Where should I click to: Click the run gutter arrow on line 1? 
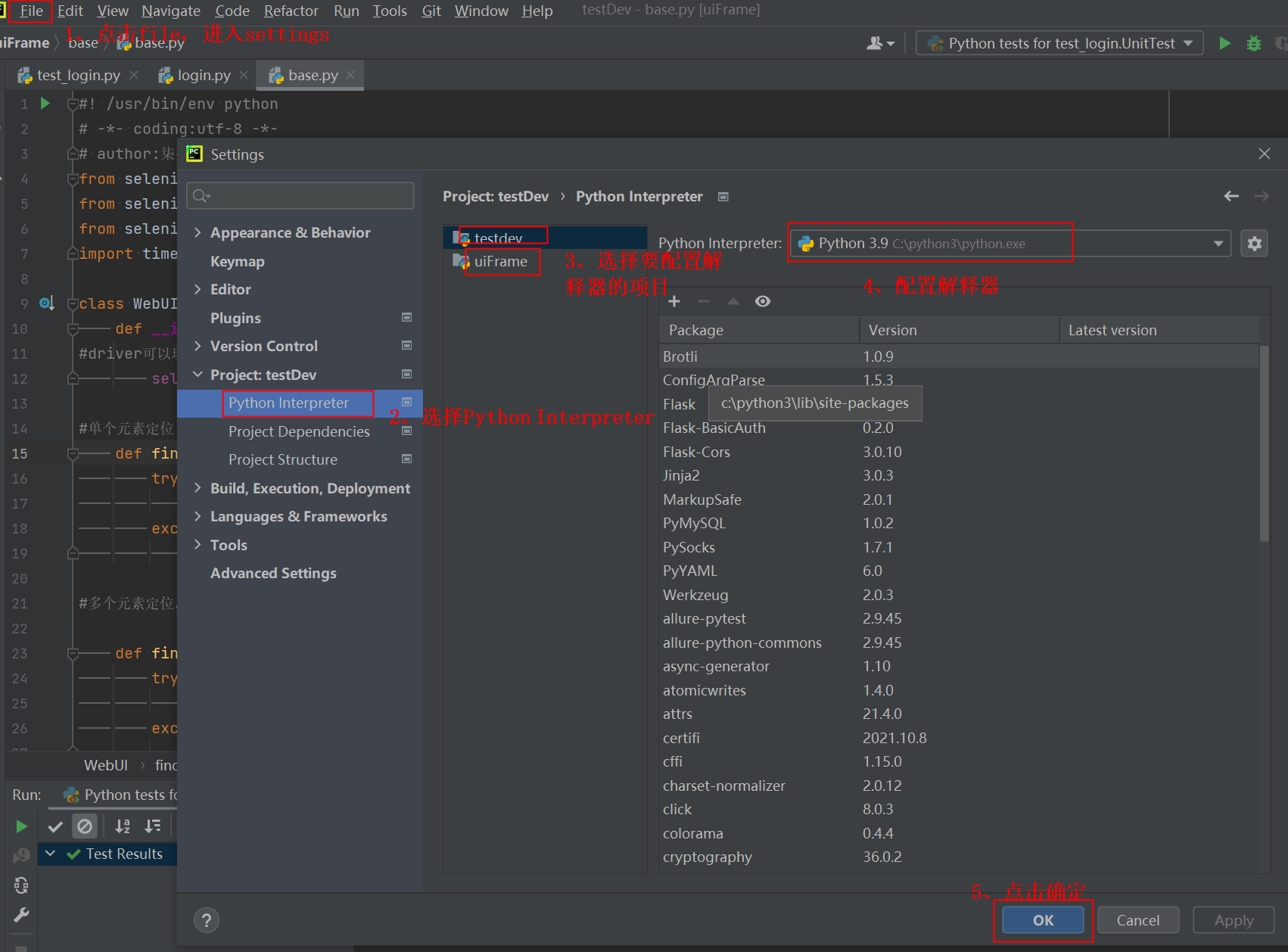point(45,103)
